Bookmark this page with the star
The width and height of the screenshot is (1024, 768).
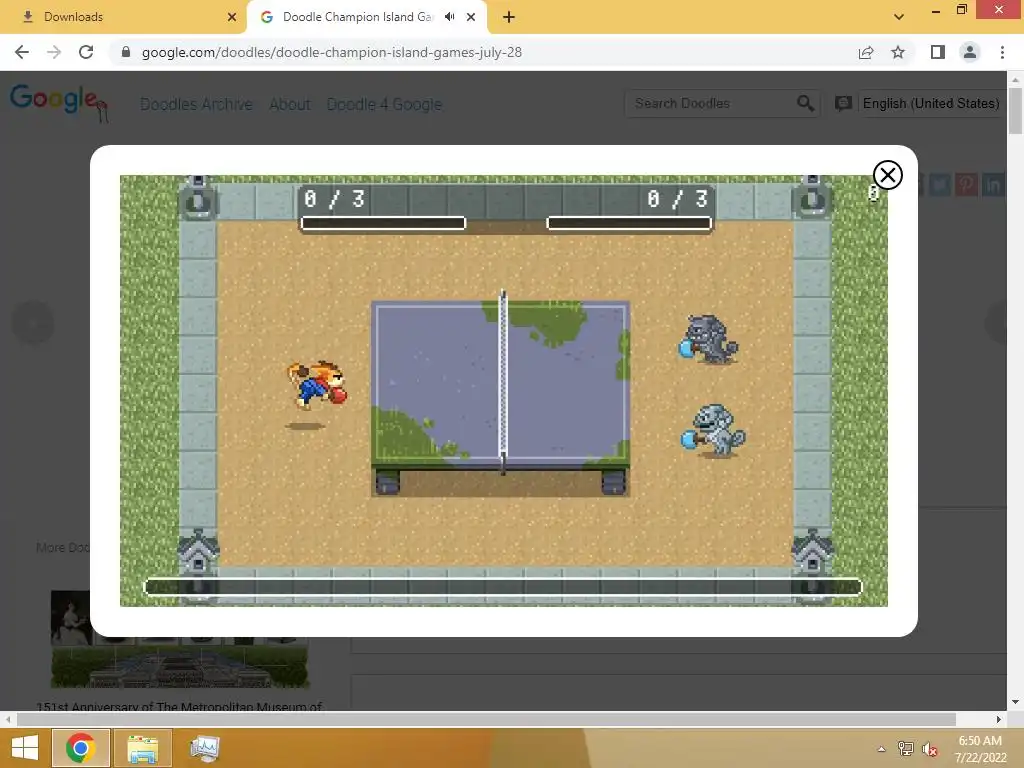click(898, 52)
